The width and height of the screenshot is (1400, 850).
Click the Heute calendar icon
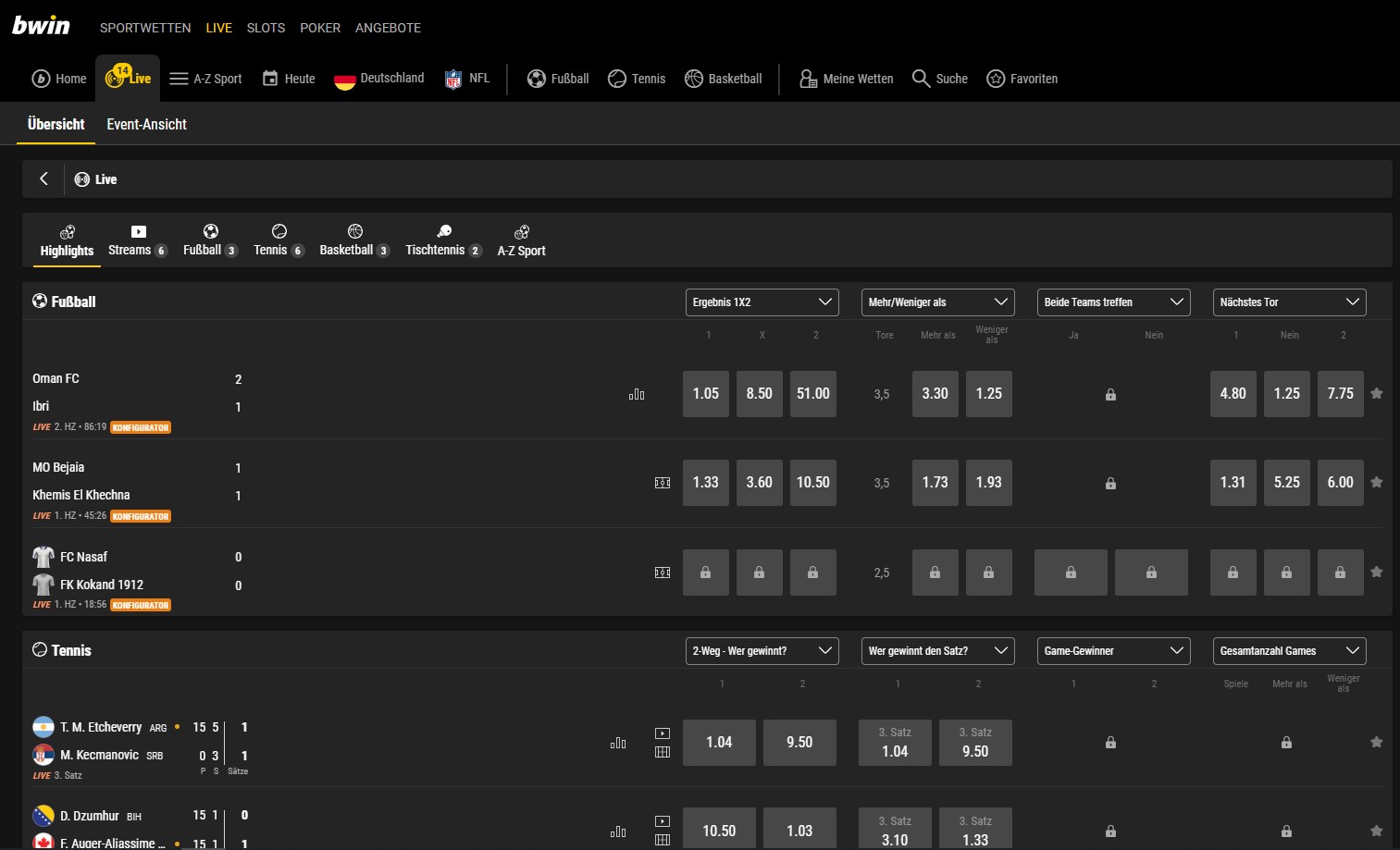click(269, 79)
